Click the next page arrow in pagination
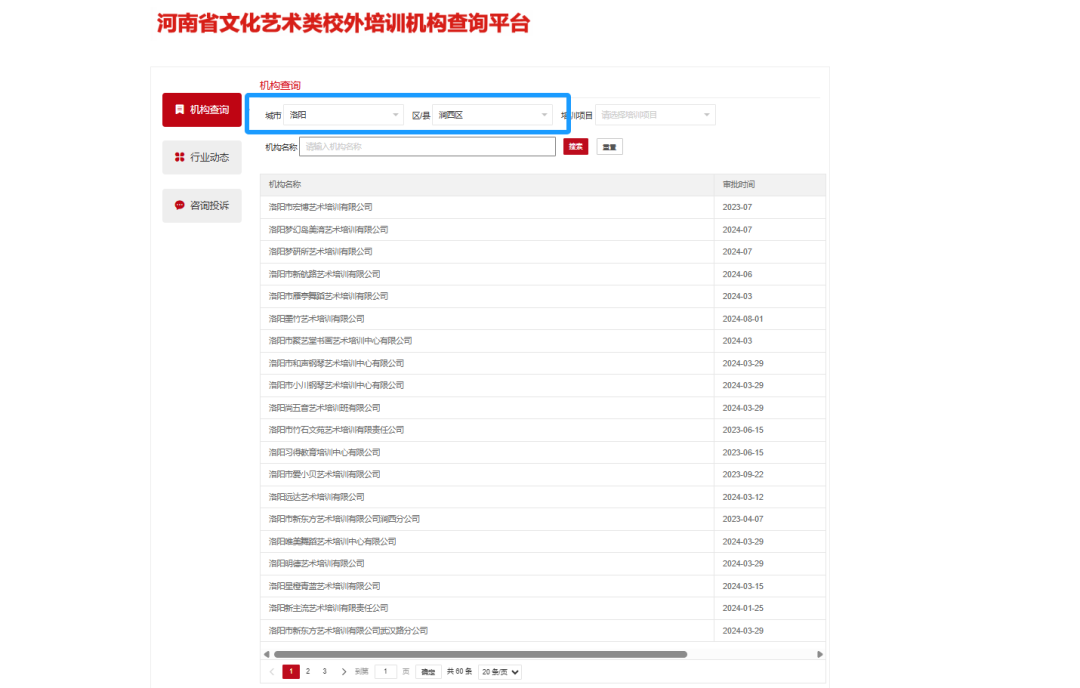The image size is (1080, 688). pyautogui.click(x=344, y=671)
